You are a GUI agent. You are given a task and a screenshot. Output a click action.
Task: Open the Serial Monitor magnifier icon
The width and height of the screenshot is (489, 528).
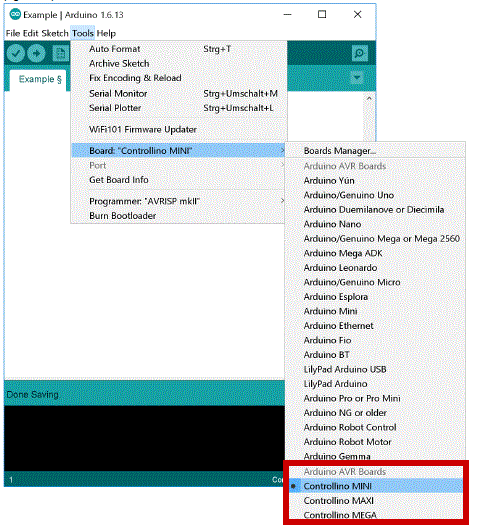(x=359, y=53)
